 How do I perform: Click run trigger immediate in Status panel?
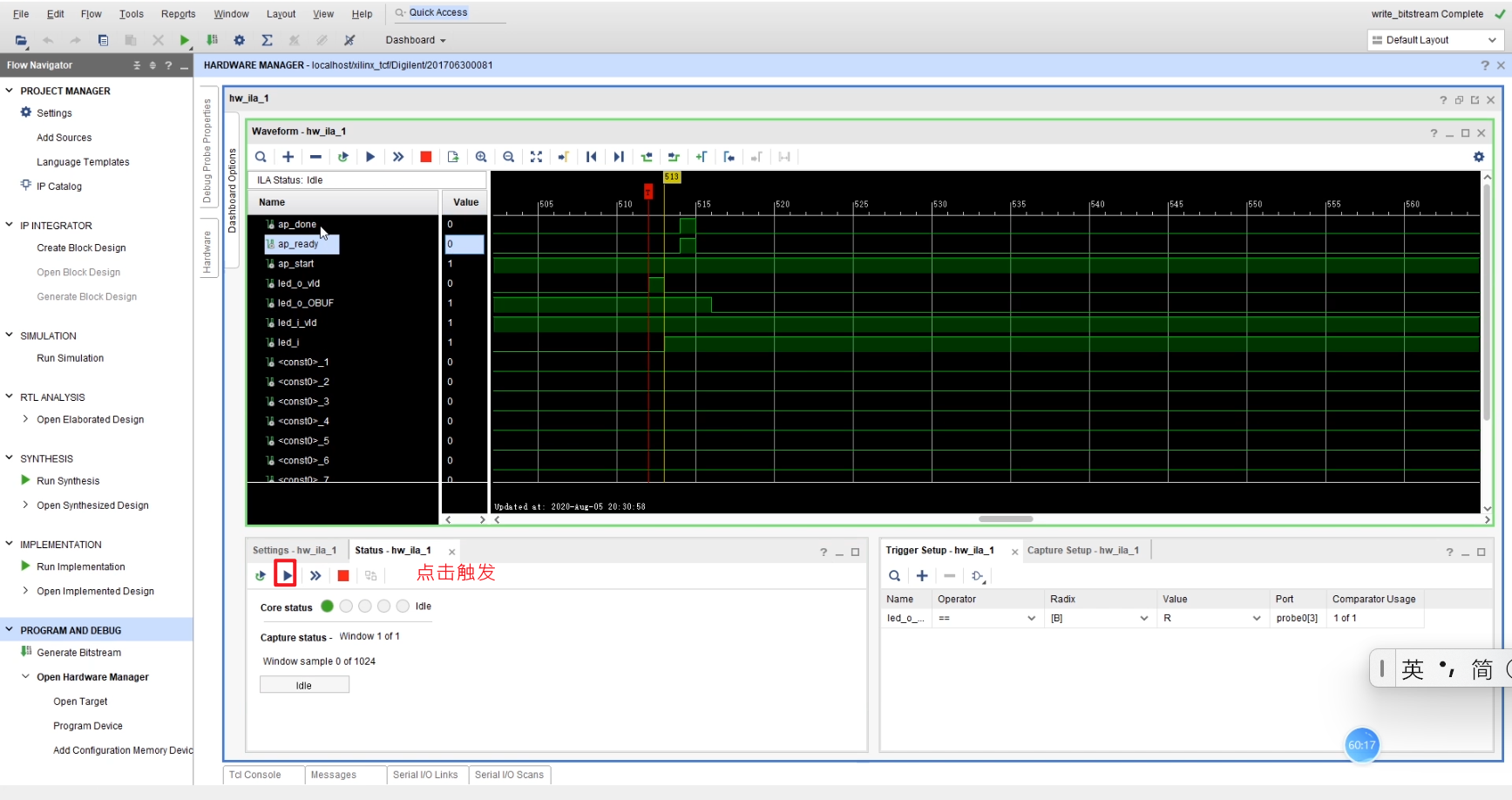coord(315,576)
